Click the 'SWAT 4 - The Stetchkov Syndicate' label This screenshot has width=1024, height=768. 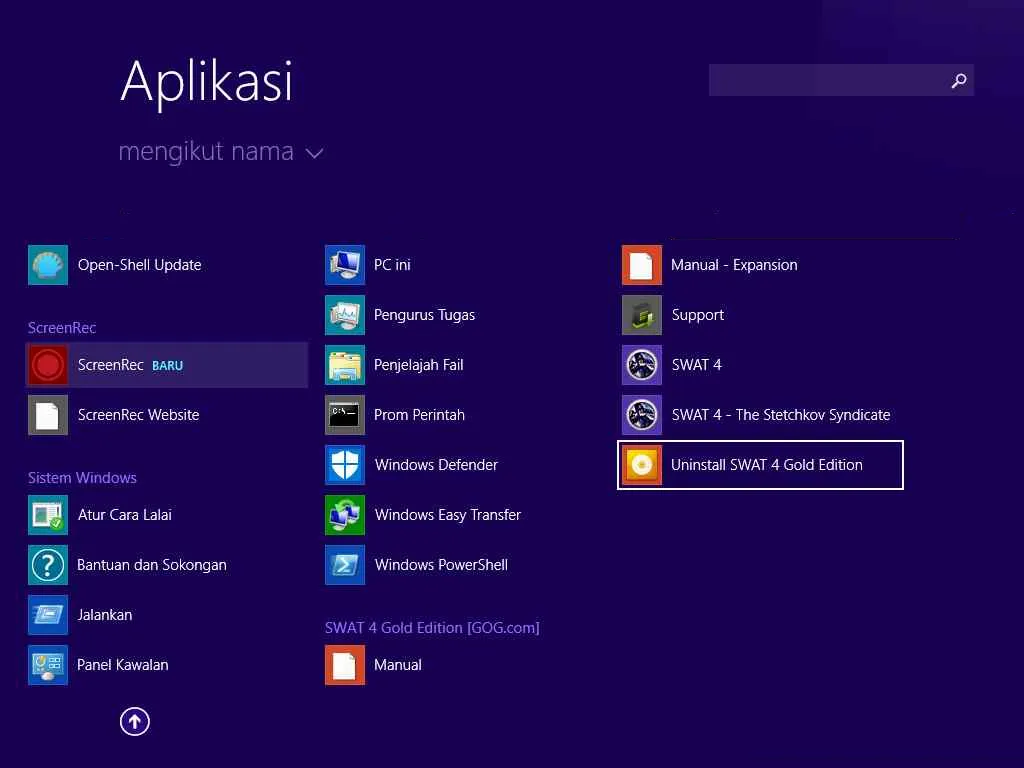[781, 415]
